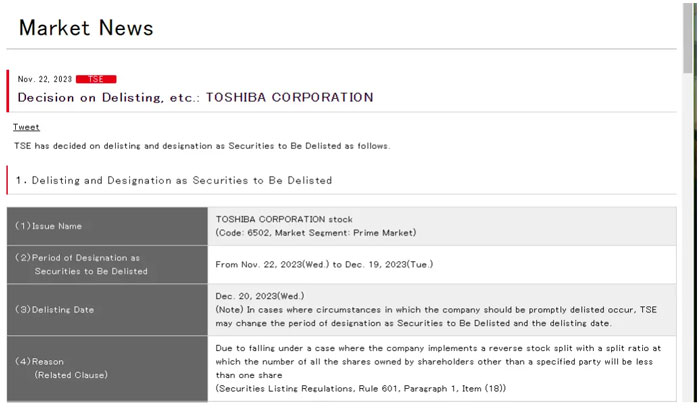Click the Dec. 20, 2023(Wed.) delisting date

[x=259, y=297]
